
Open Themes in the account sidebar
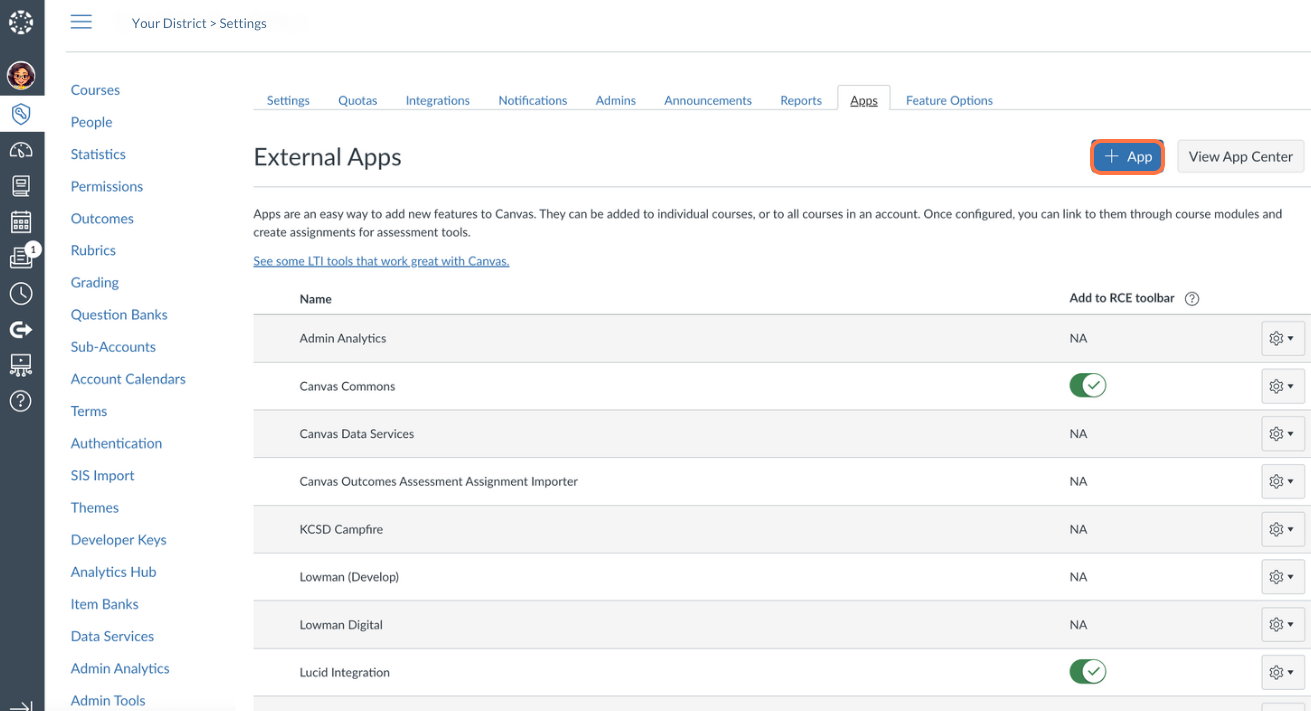pos(95,507)
